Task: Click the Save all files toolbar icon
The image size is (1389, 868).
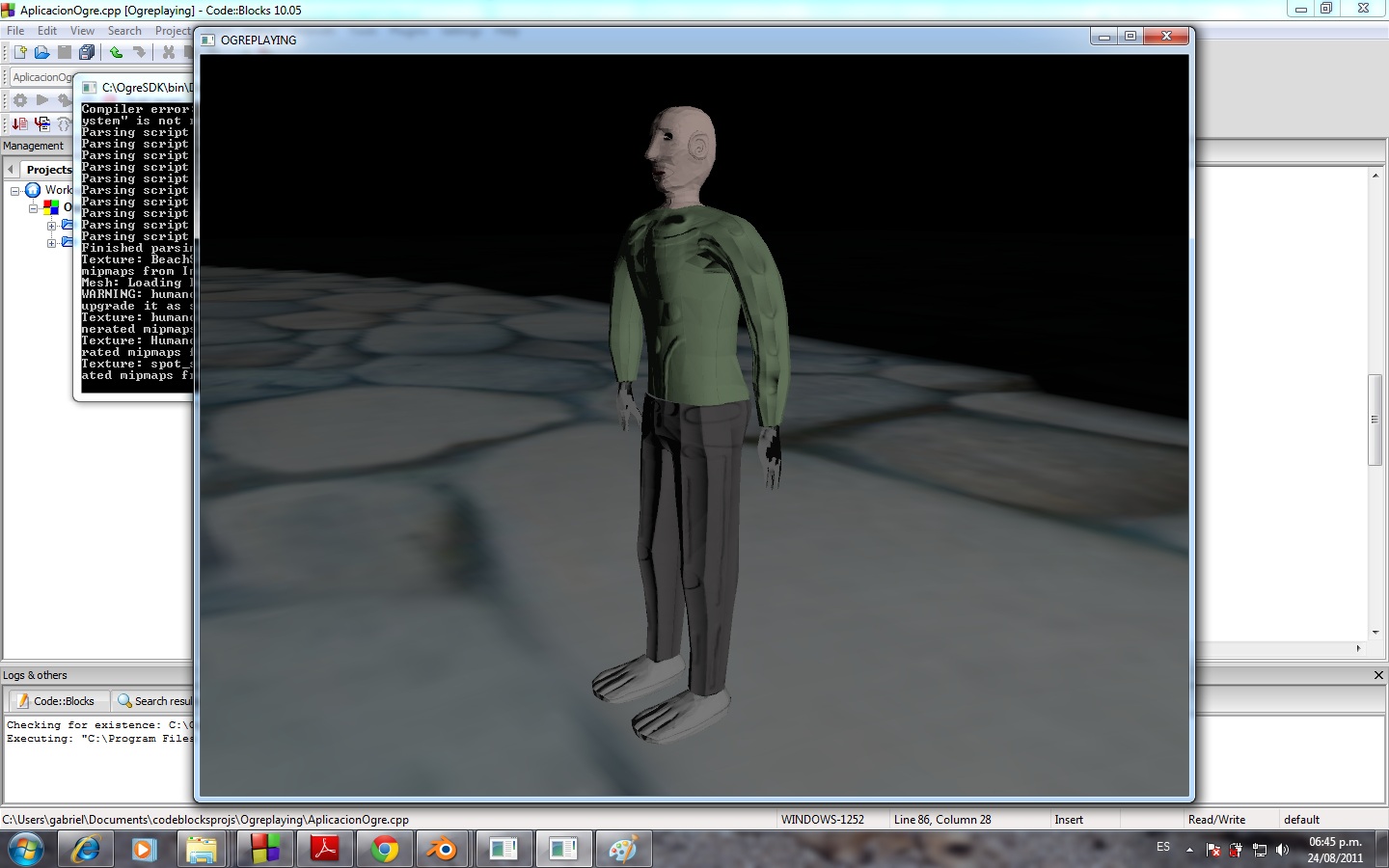Action: click(88, 52)
